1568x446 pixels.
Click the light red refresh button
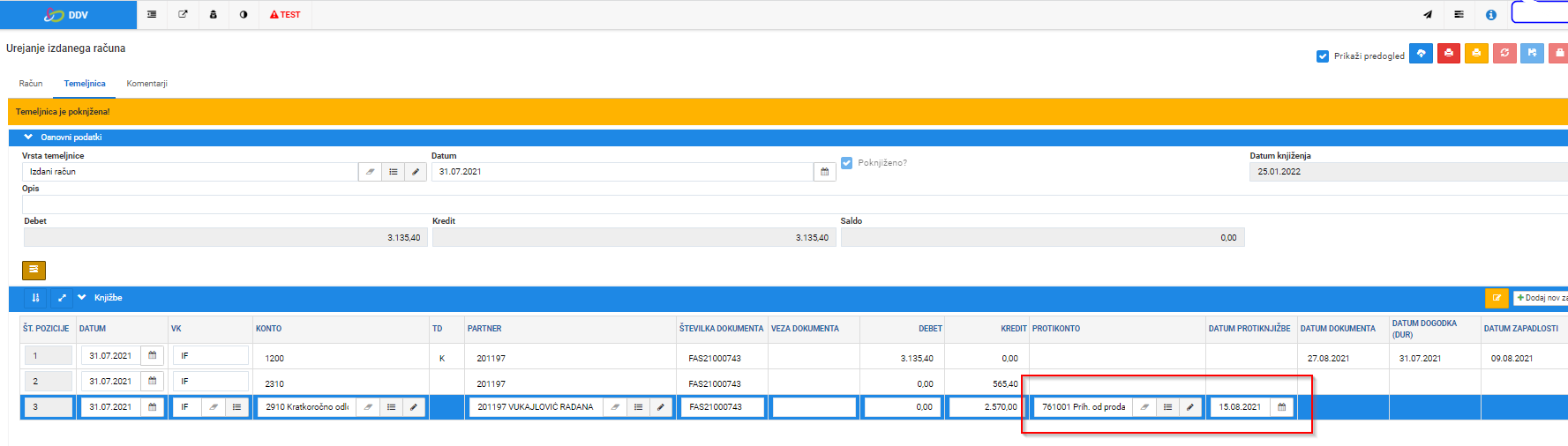(1504, 54)
